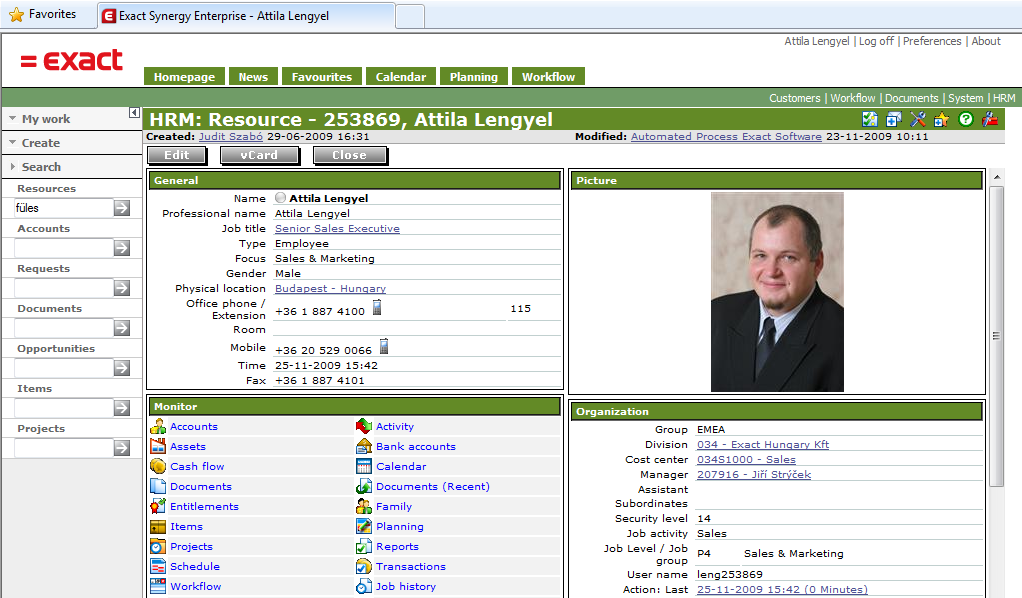Click the Documents (Recent) icon
The image size is (1022, 598).
pyautogui.click(x=364, y=486)
